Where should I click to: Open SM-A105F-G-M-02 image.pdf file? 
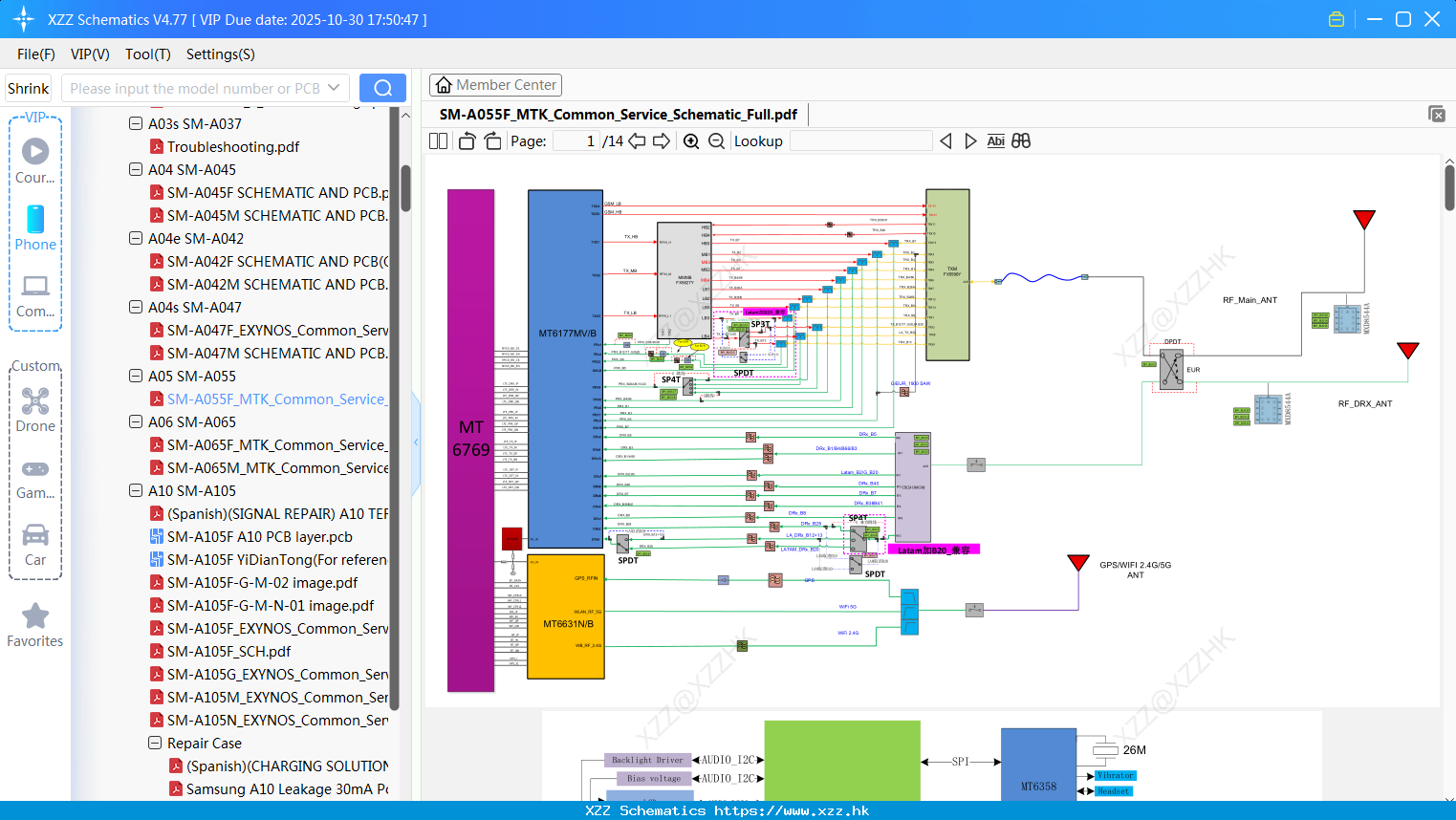[x=263, y=582]
